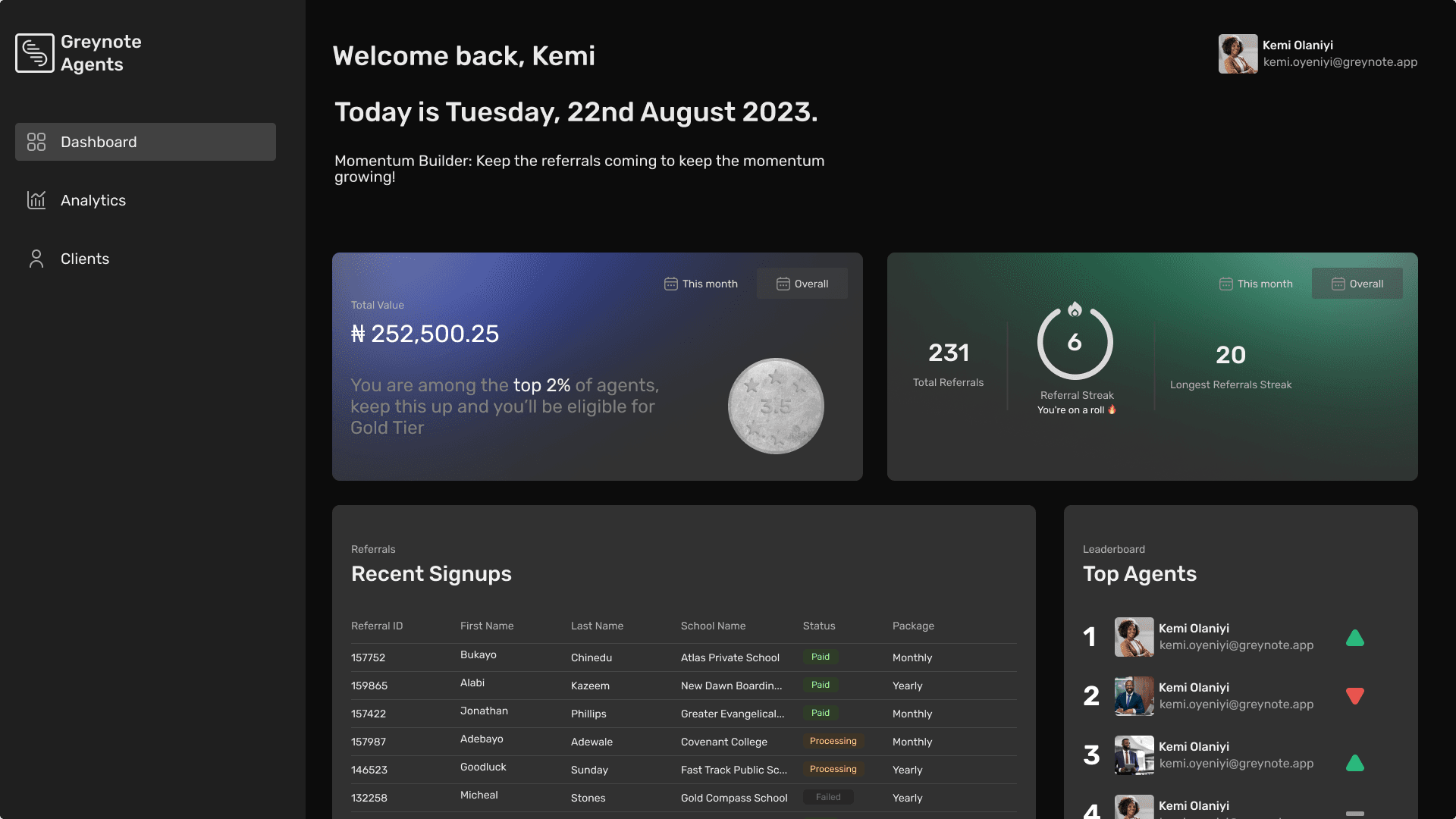Click the Dashboard grid icon in sidebar

(x=36, y=142)
